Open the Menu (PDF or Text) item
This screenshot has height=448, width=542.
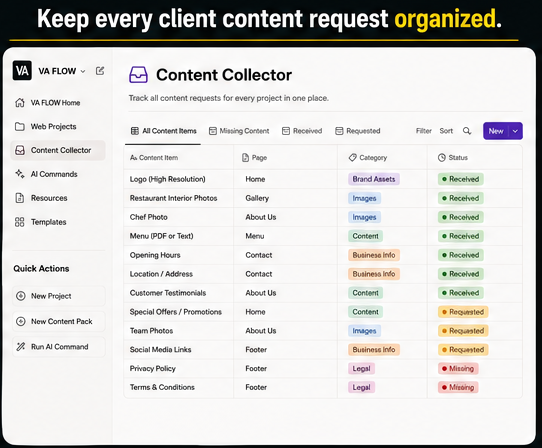pos(161,236)
